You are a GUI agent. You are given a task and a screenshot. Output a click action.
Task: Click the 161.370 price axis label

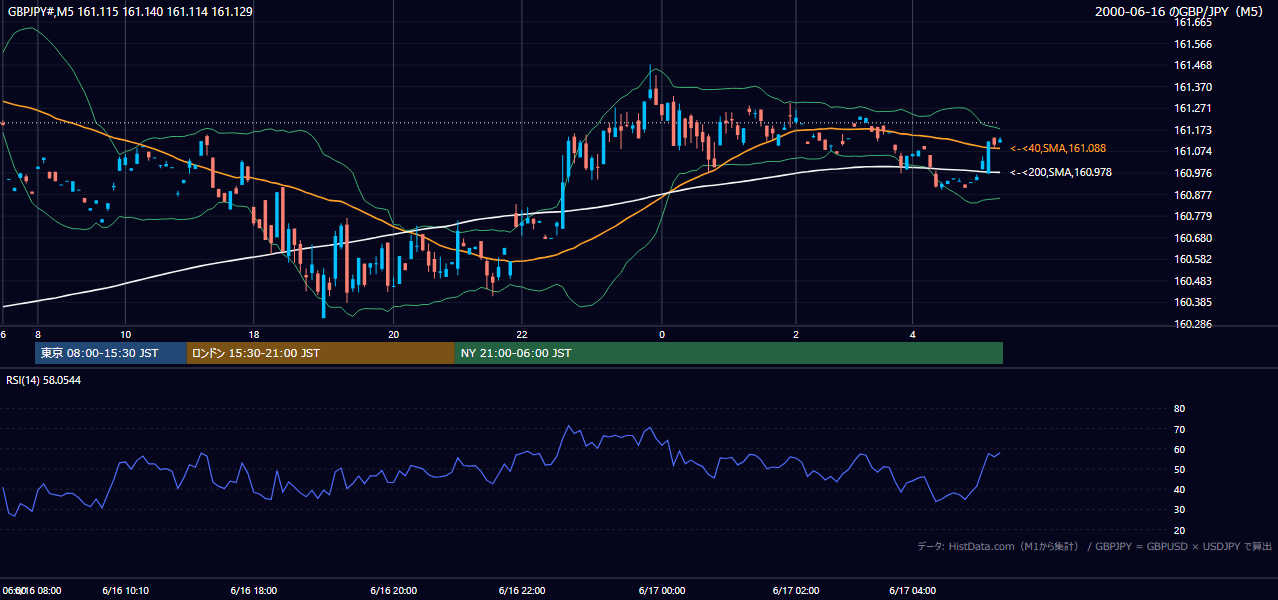click(1192, 87)
